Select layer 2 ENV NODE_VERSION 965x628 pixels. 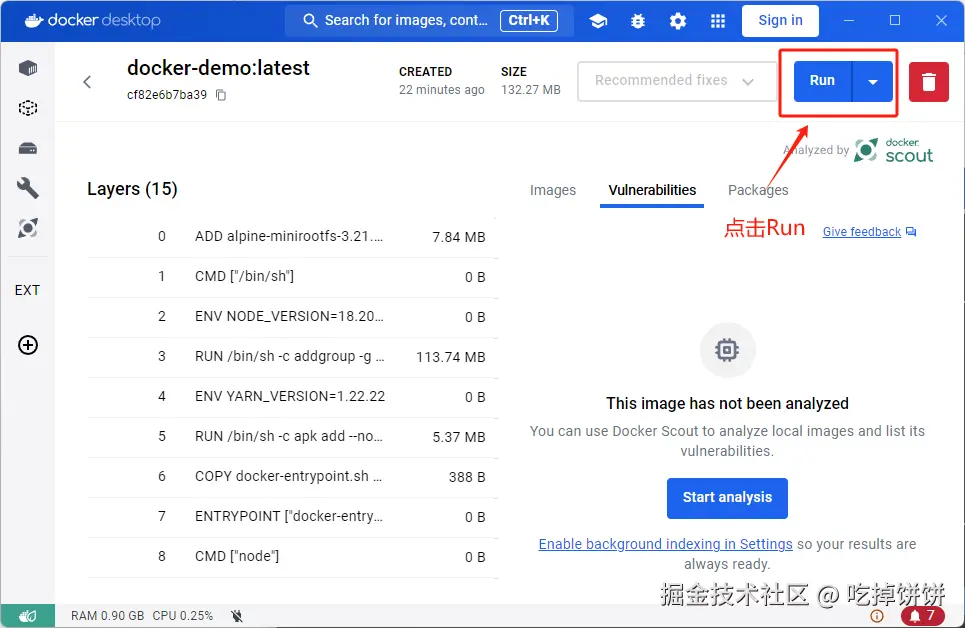pos(292,317)
